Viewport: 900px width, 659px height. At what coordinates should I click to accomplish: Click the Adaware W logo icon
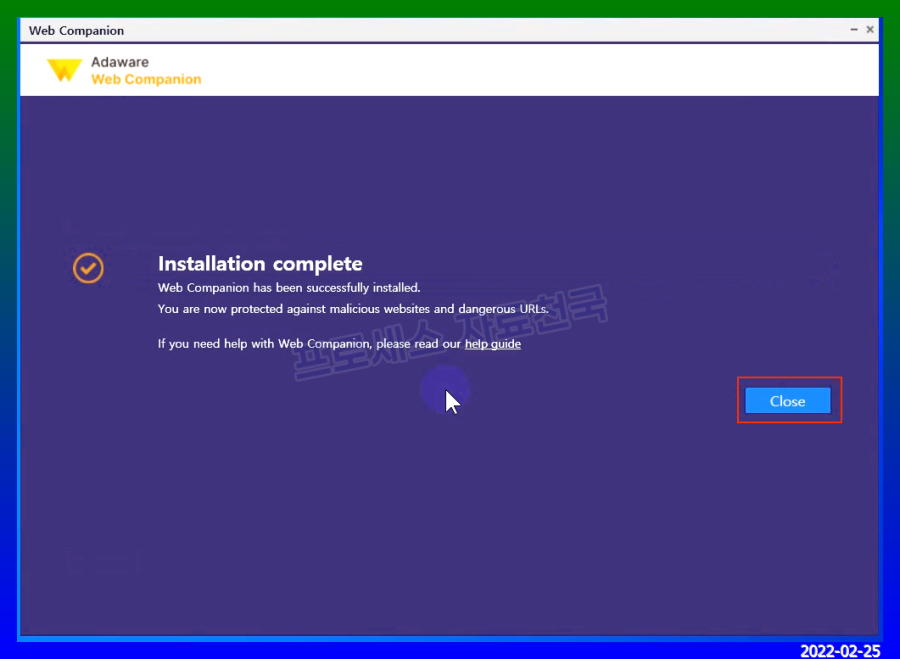click(x=65, y=70)
